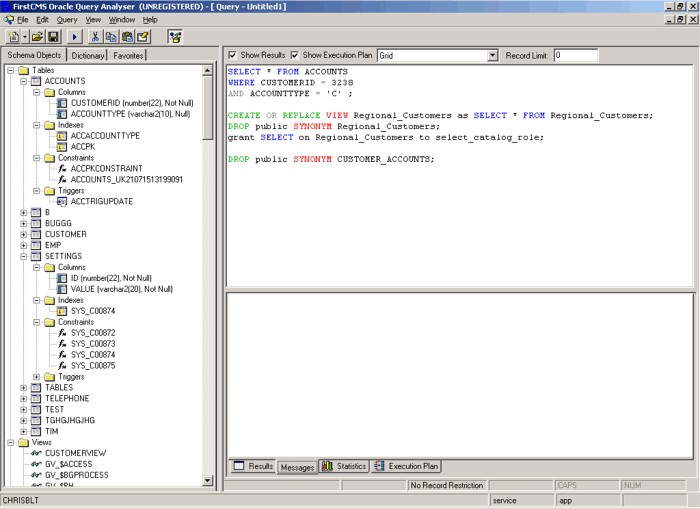Select the GV_$BGPROCESS view row

click(x=77, y=475)
